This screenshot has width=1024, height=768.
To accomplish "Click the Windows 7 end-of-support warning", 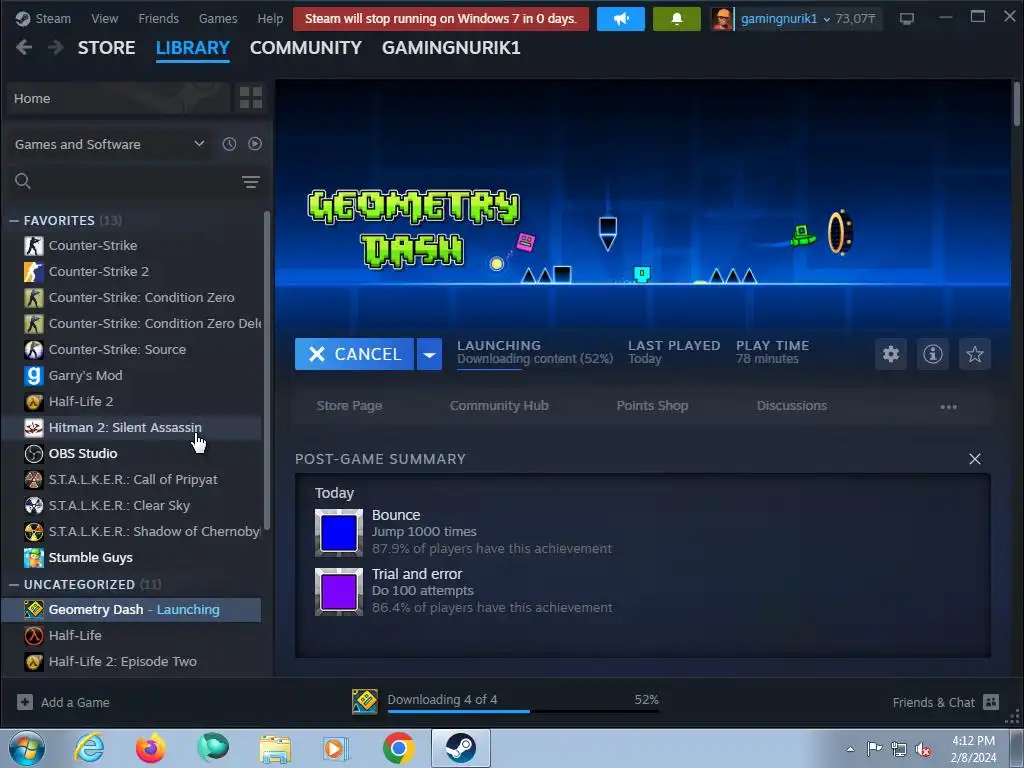I will point(441,19).
